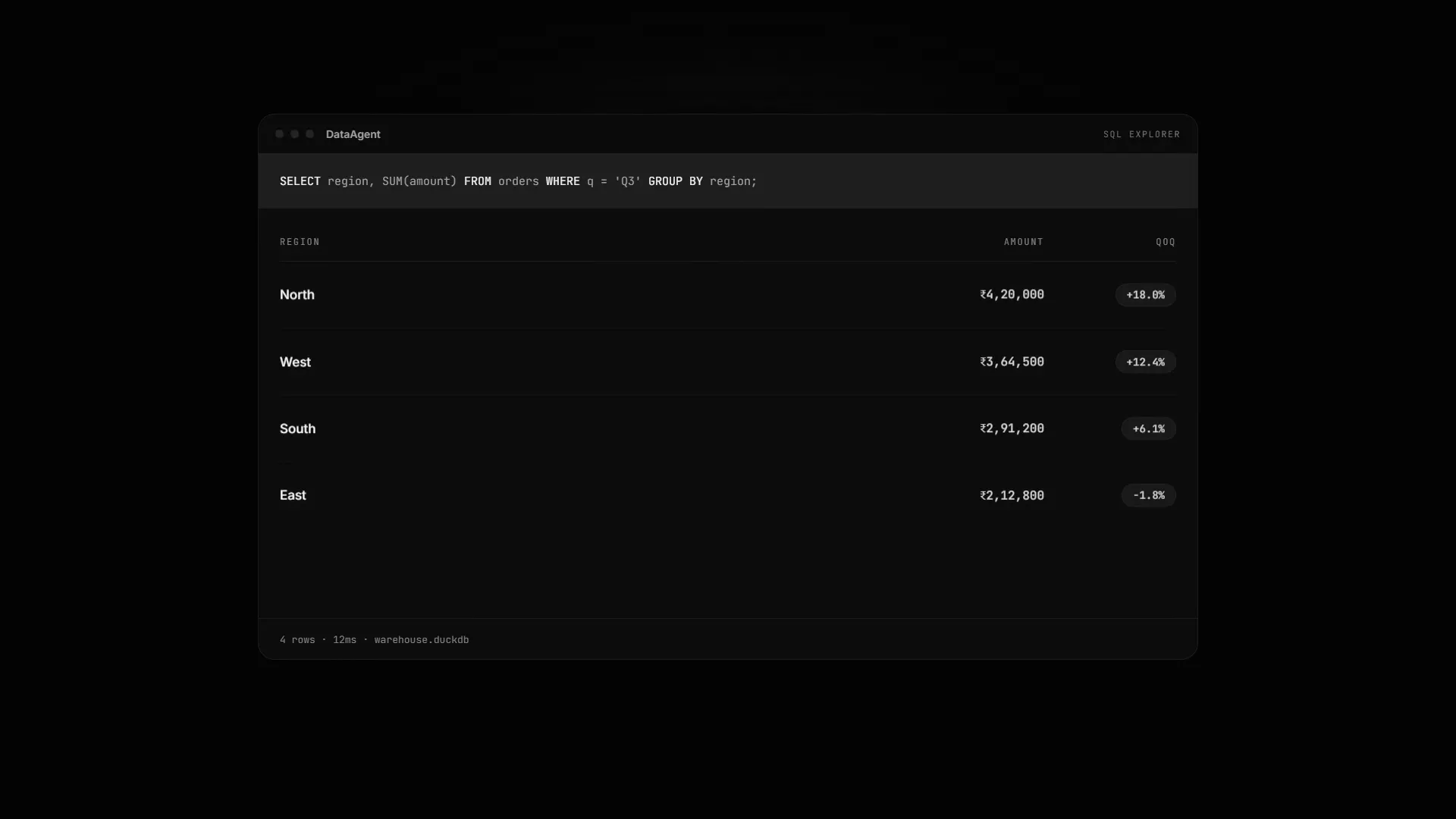Click the first window control dot

[280, 134]
